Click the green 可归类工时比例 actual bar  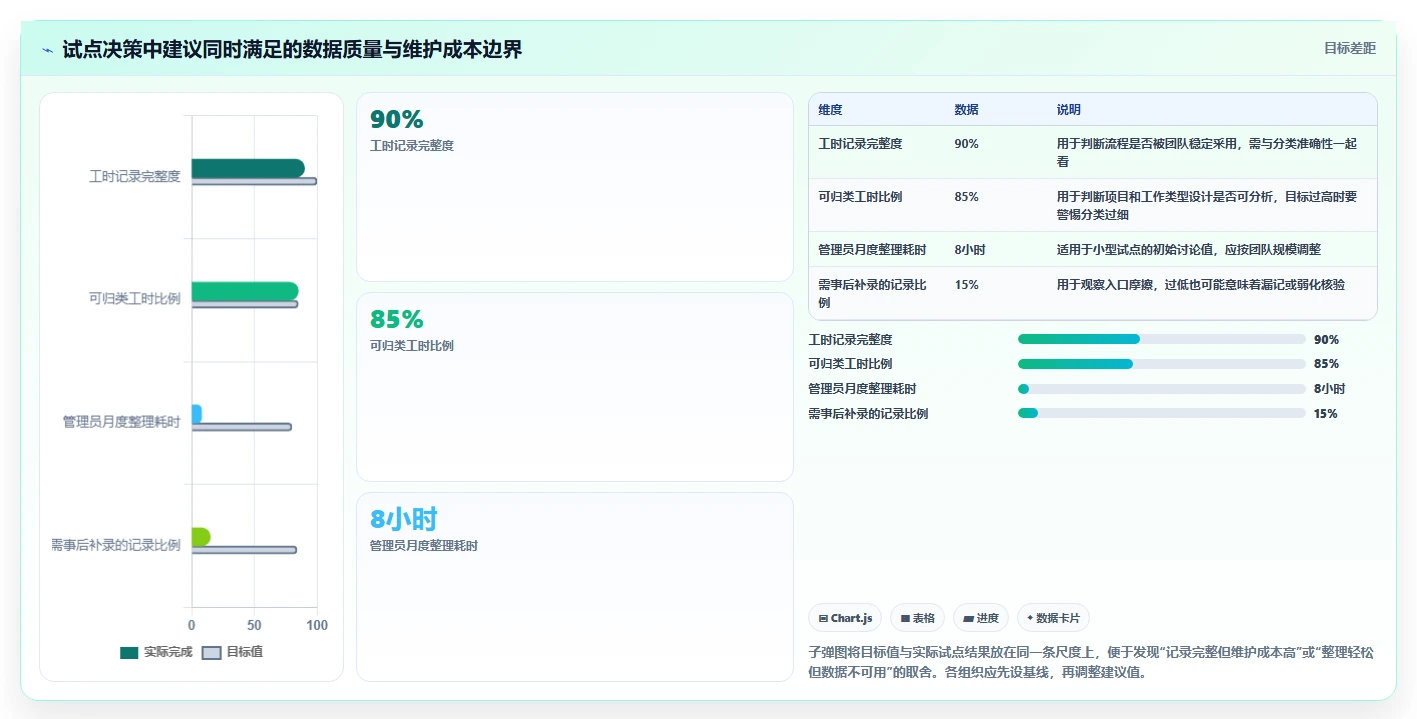click(x=245, y=291)
